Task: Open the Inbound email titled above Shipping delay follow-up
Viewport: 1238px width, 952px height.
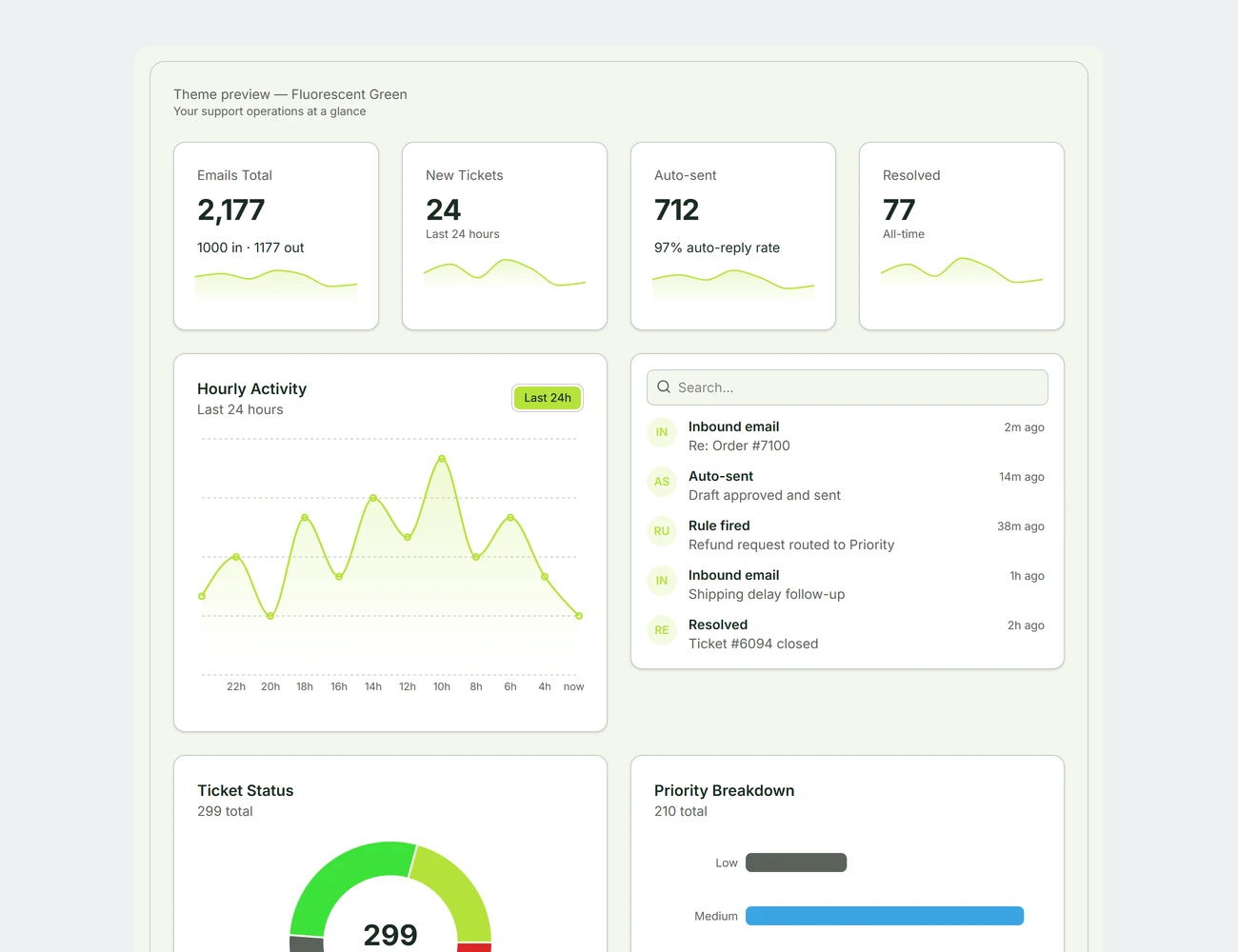Action: 733,575
